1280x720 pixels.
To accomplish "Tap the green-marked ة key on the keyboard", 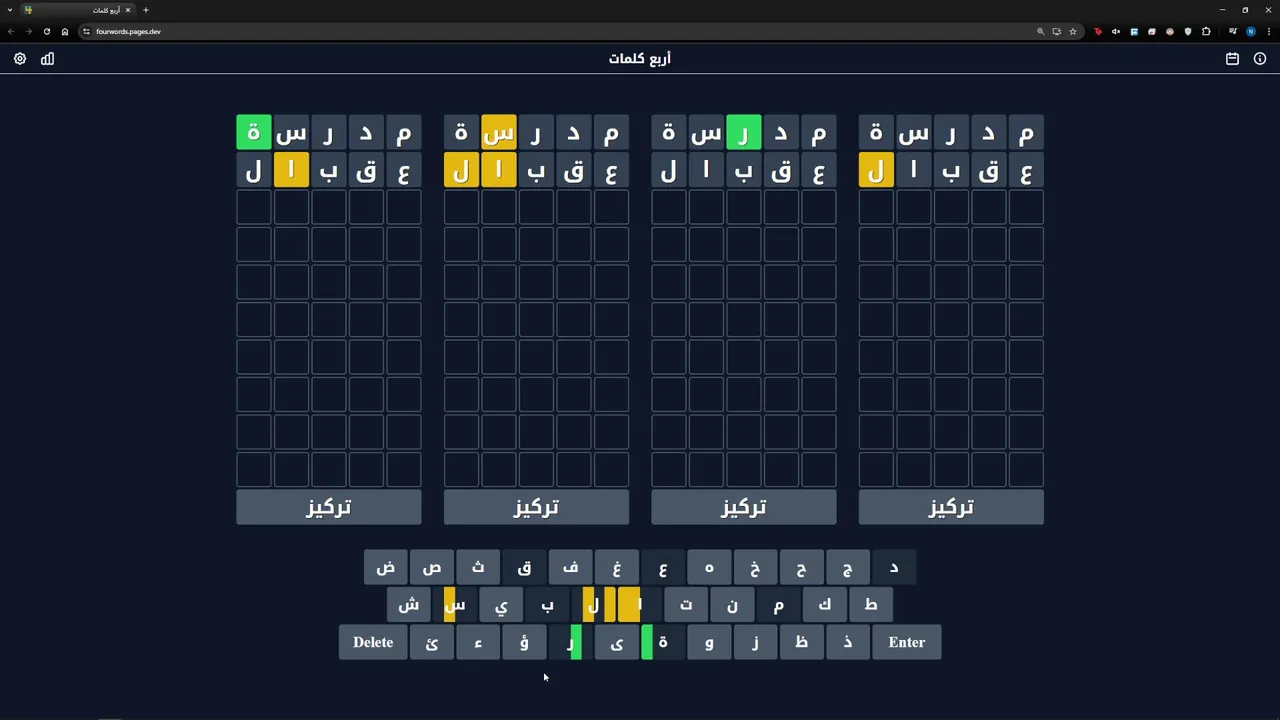I will 663,642.
